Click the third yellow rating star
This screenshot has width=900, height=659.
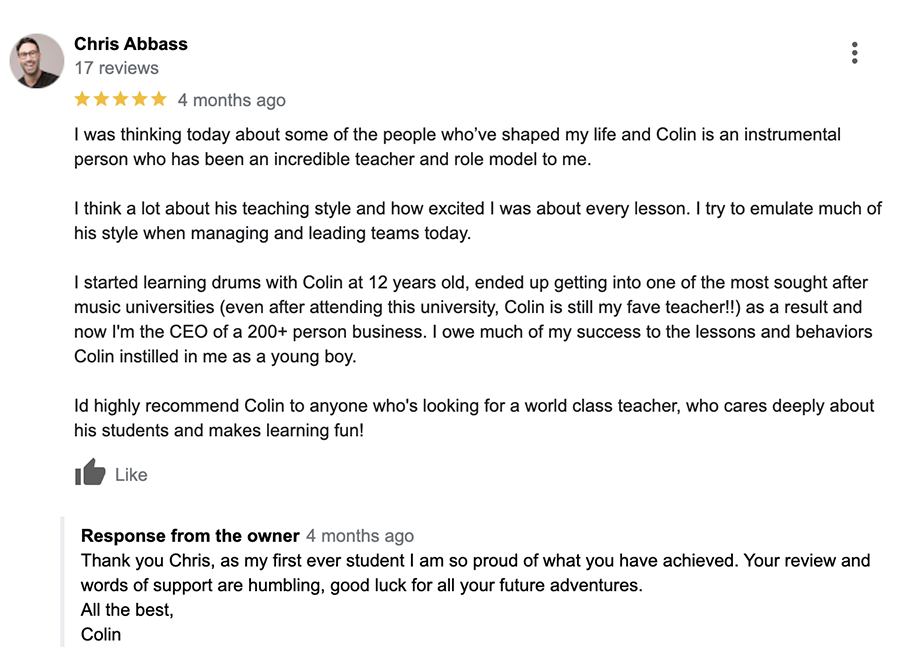coord(120,99)
